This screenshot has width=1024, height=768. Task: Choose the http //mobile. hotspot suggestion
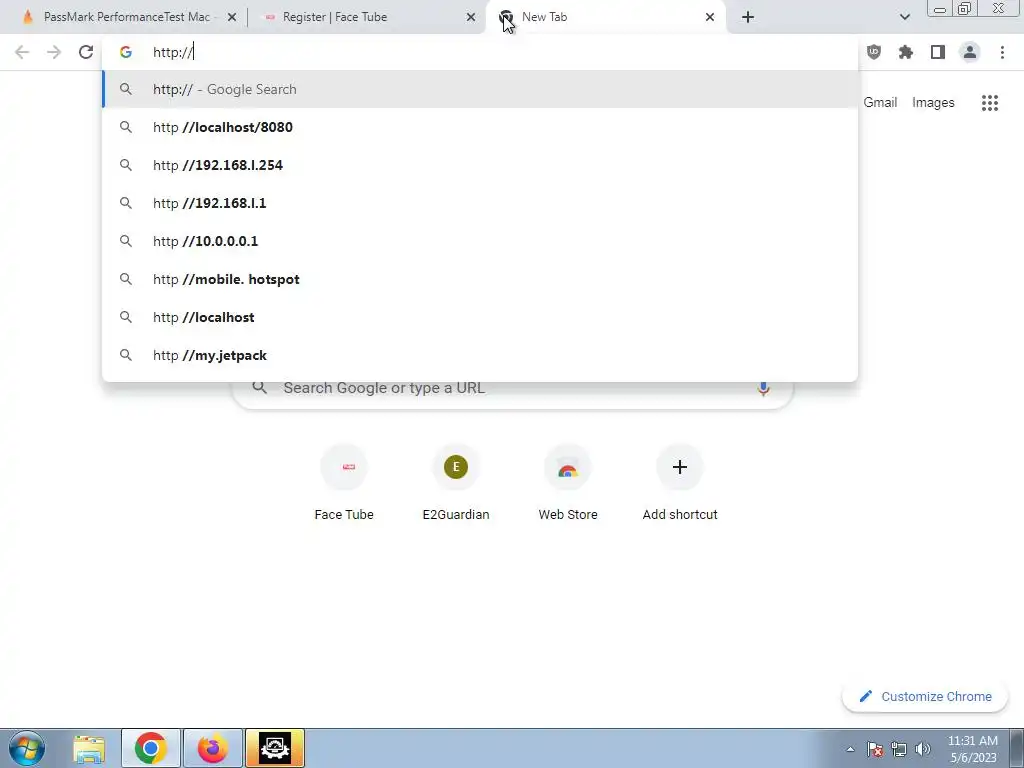click(x=480, y=280)
